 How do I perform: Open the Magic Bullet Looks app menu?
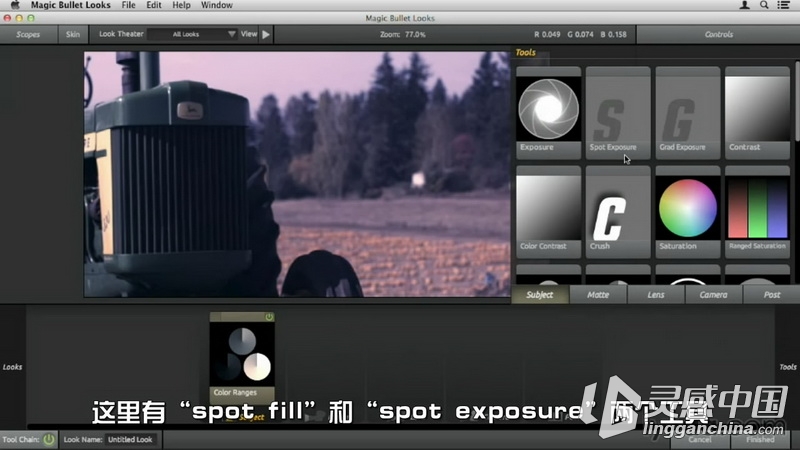coord(70,5)
